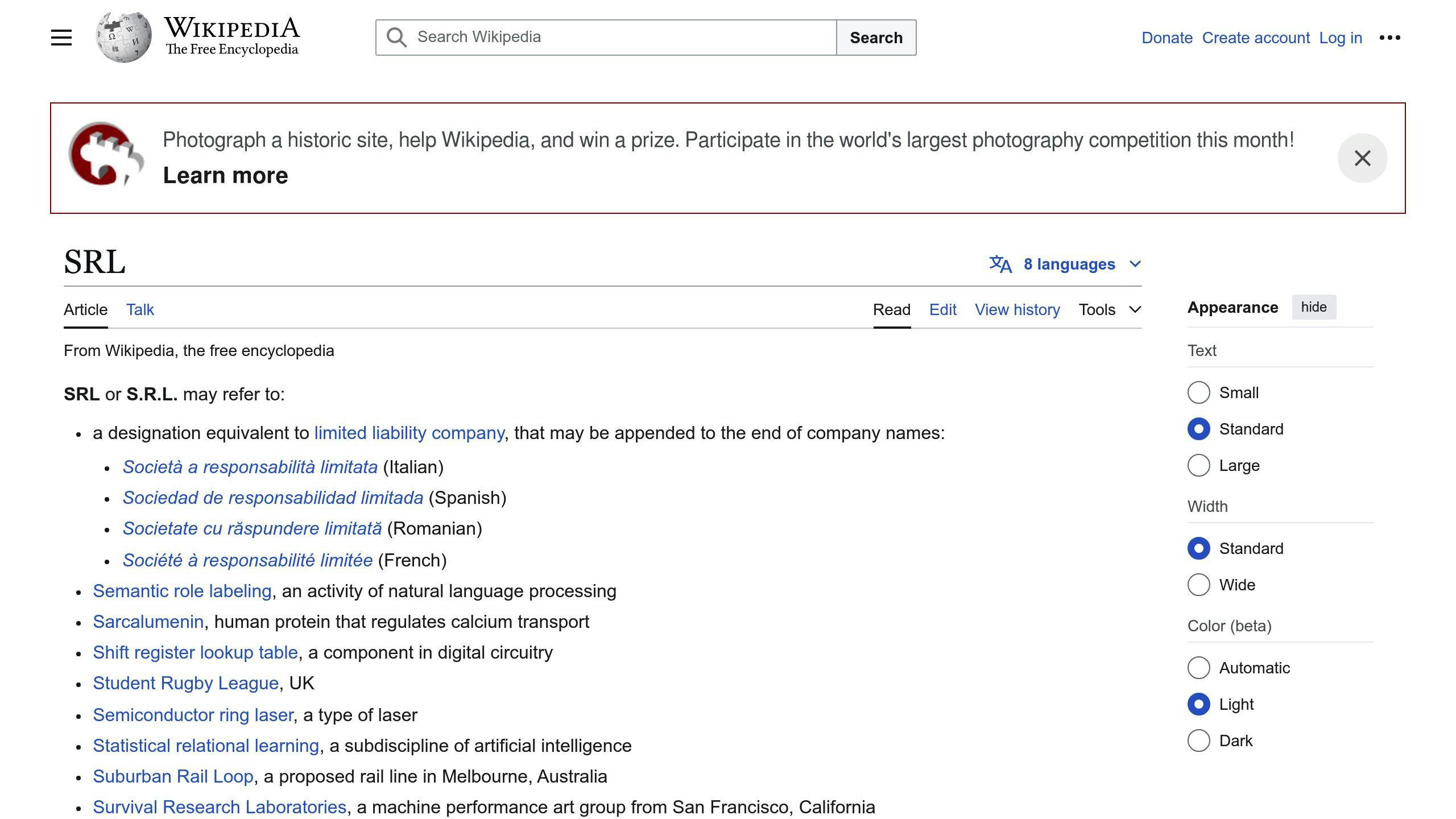Click the Appearance panel heading
Image resolution: width=1456 pixels, height=819 pixels.
(1232, 307)
